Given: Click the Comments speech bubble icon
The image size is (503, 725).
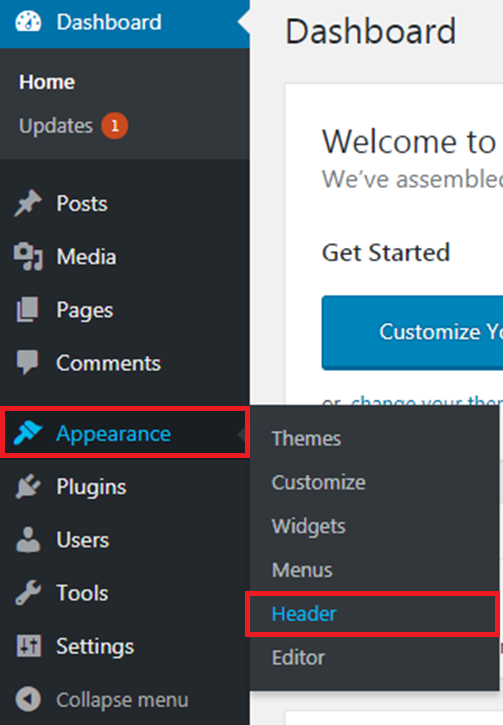Looking at the screenshot, I should point(27,362).
